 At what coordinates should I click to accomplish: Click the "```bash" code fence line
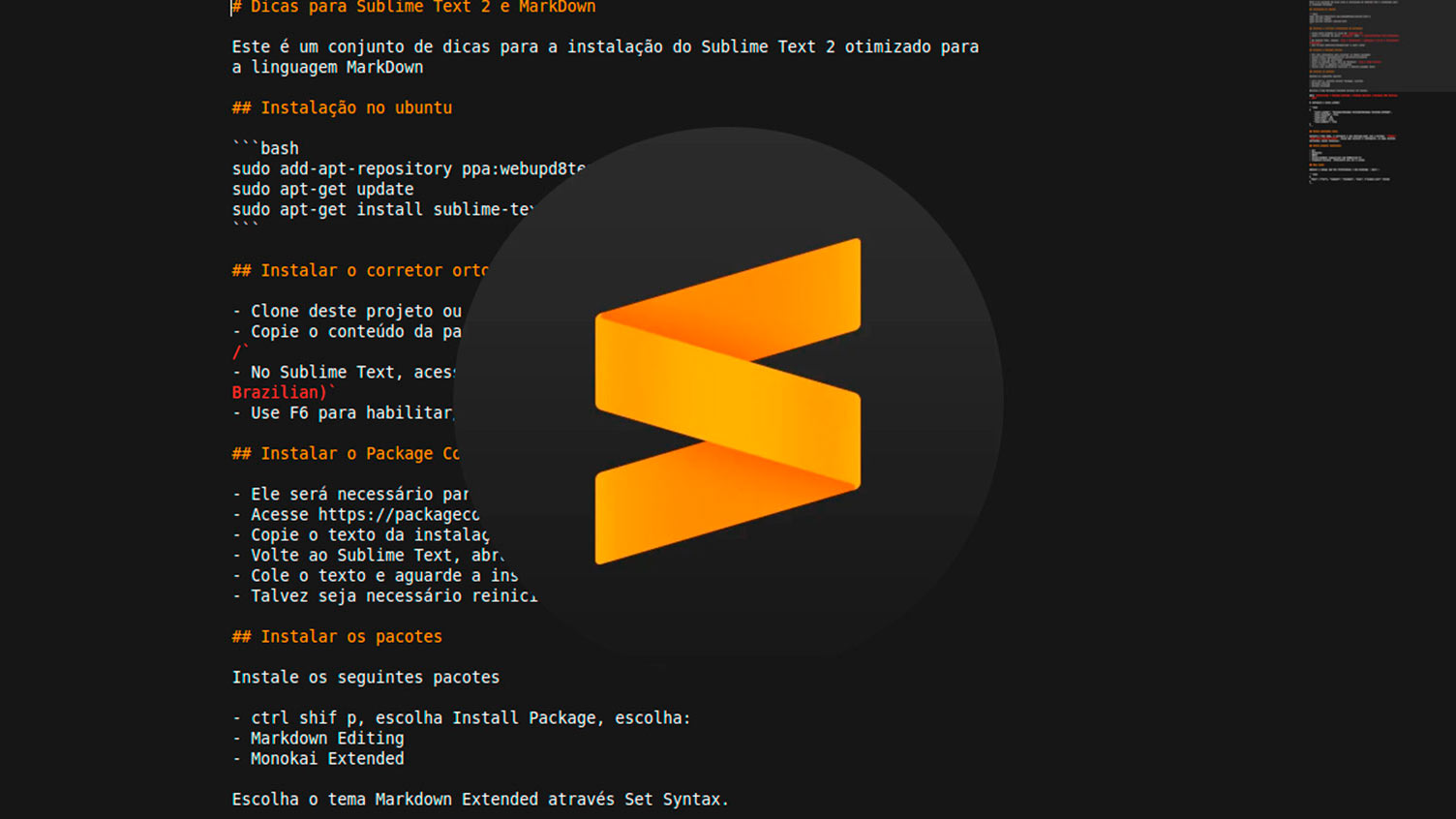265,148
